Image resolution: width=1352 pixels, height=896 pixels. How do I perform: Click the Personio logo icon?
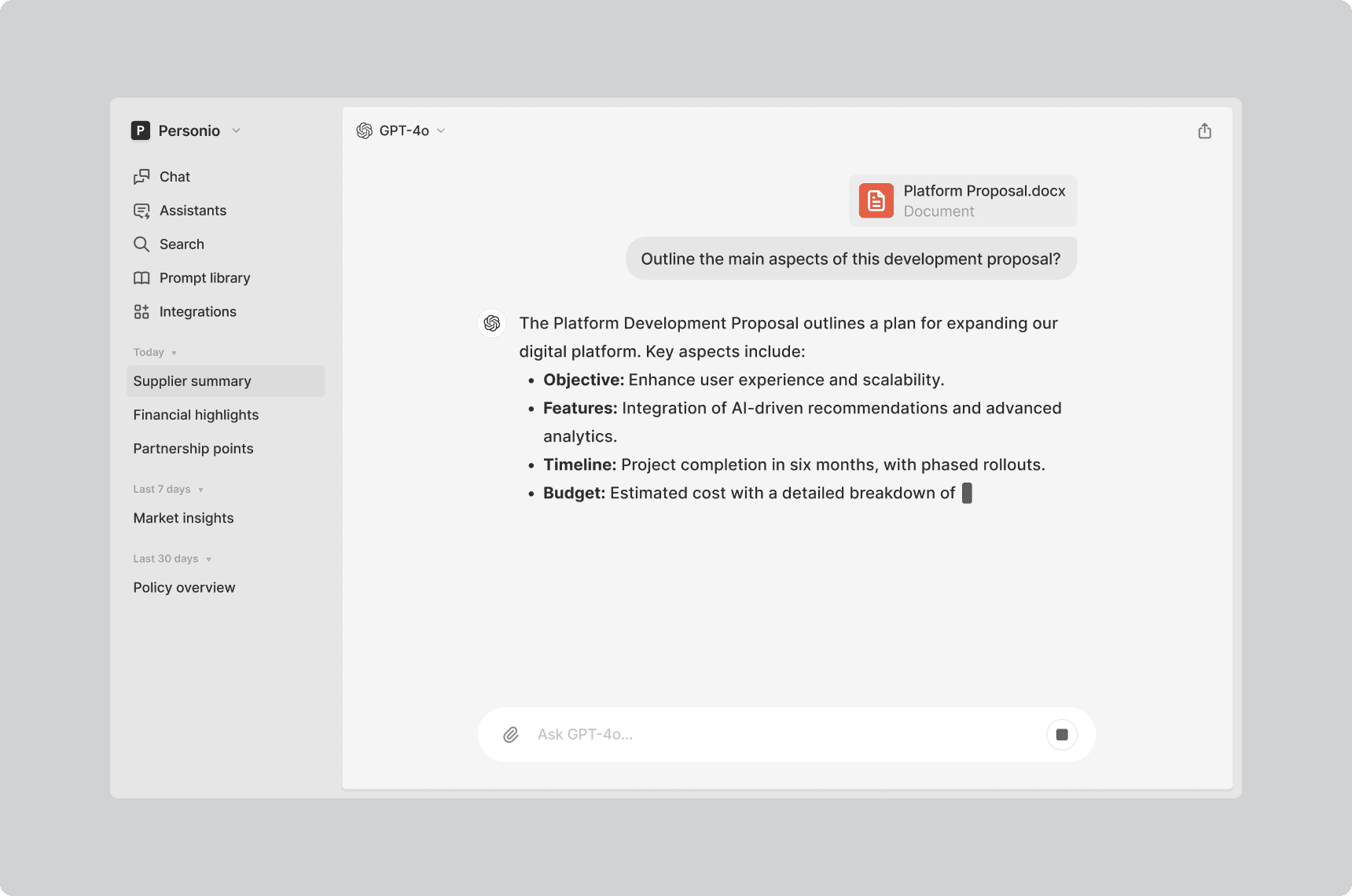141,130
